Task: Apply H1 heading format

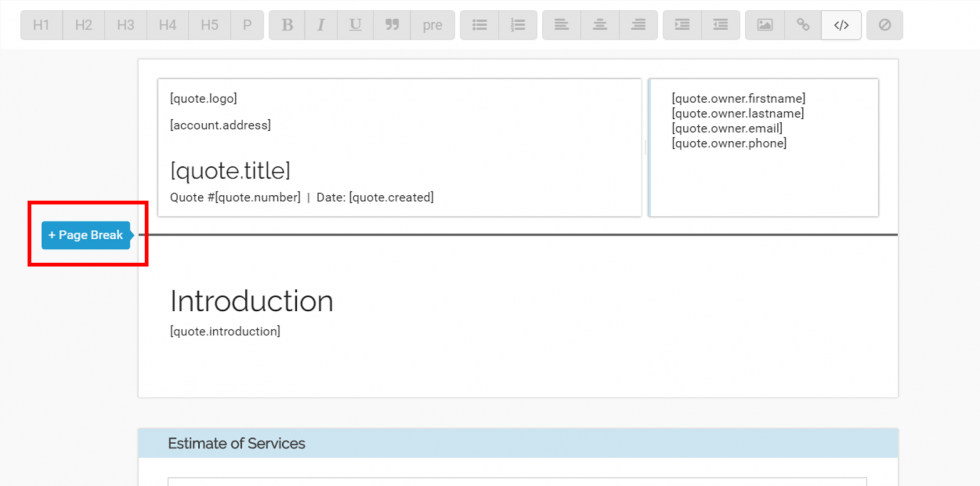Action: pos(41,25)
